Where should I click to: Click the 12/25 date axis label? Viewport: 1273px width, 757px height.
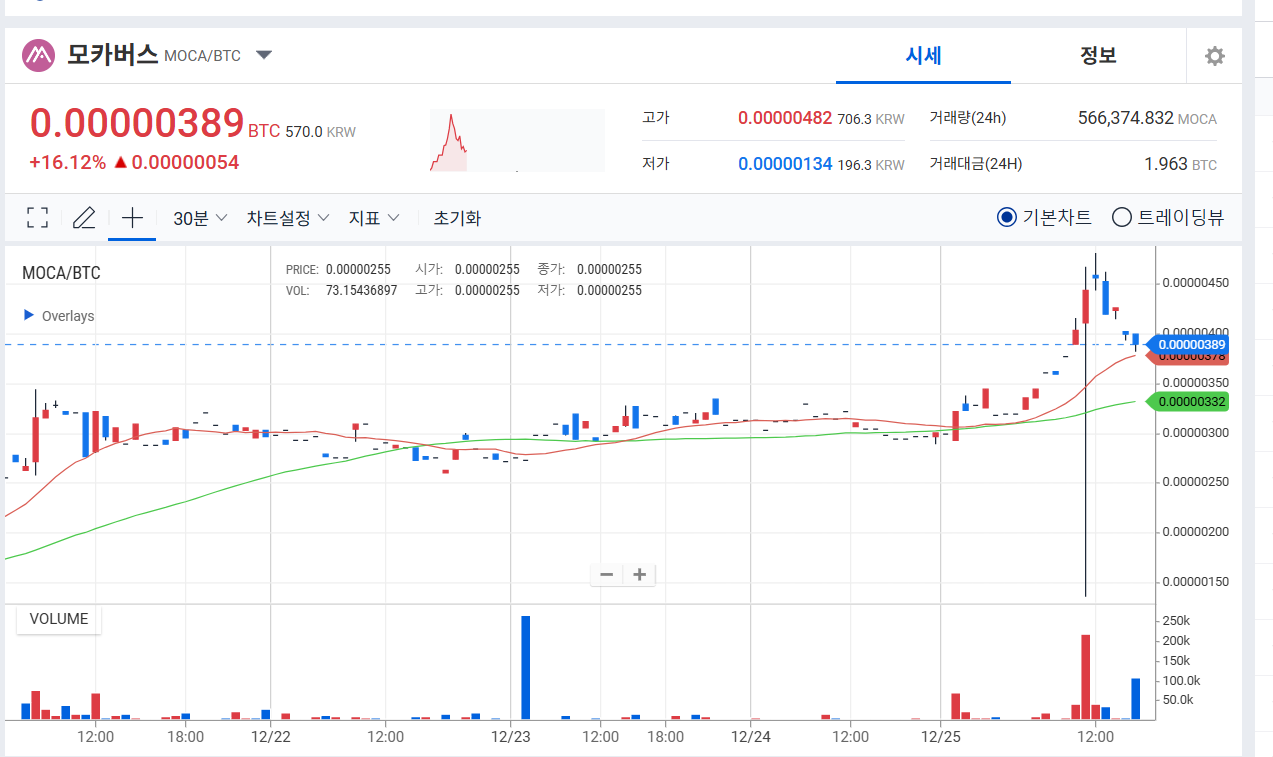(941, 737)
